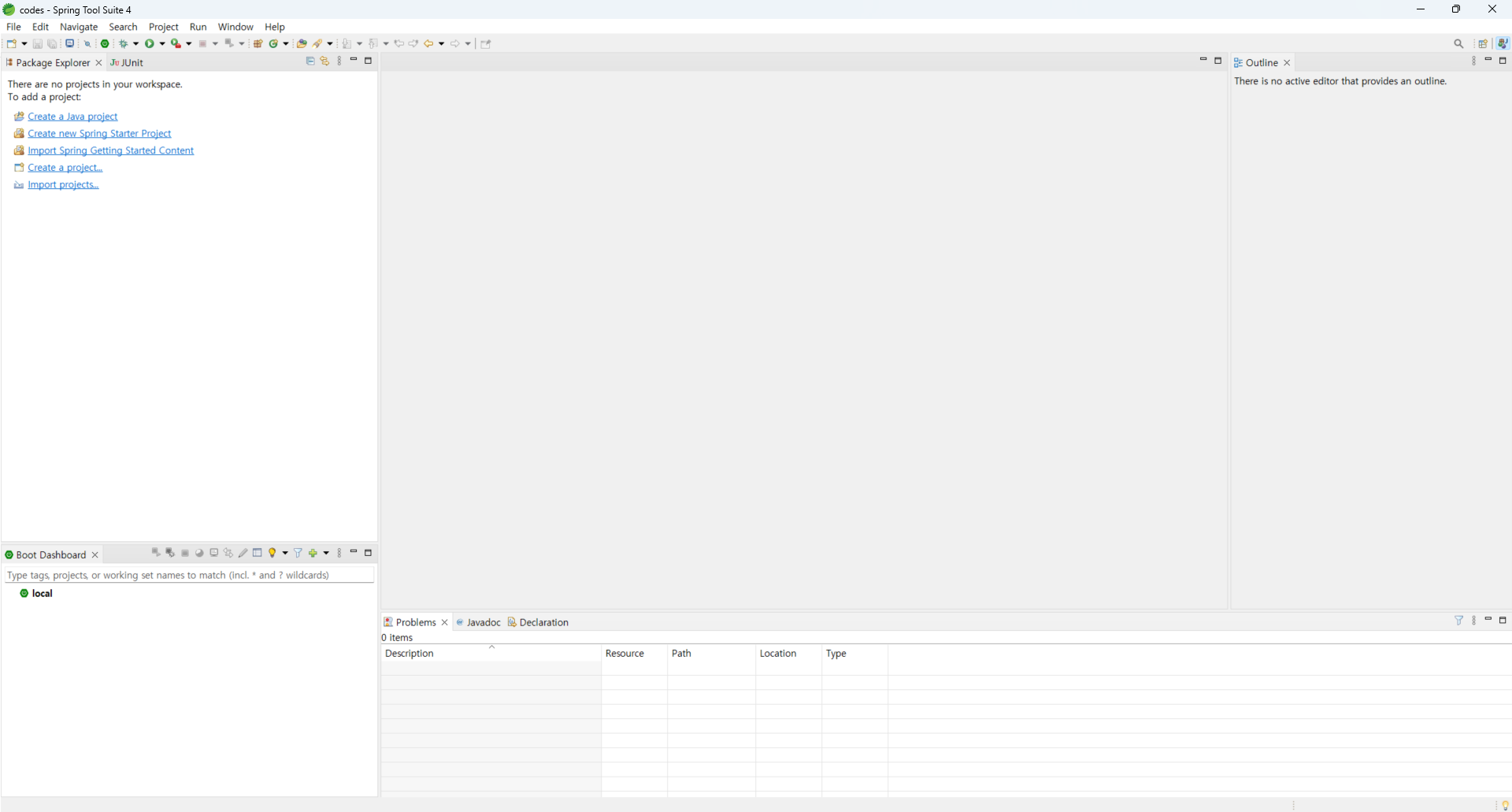The height and width of the screenshot is (812, 1512).
Task: Click Import Spring Getting Started Content link
Action: click(110, 151)
